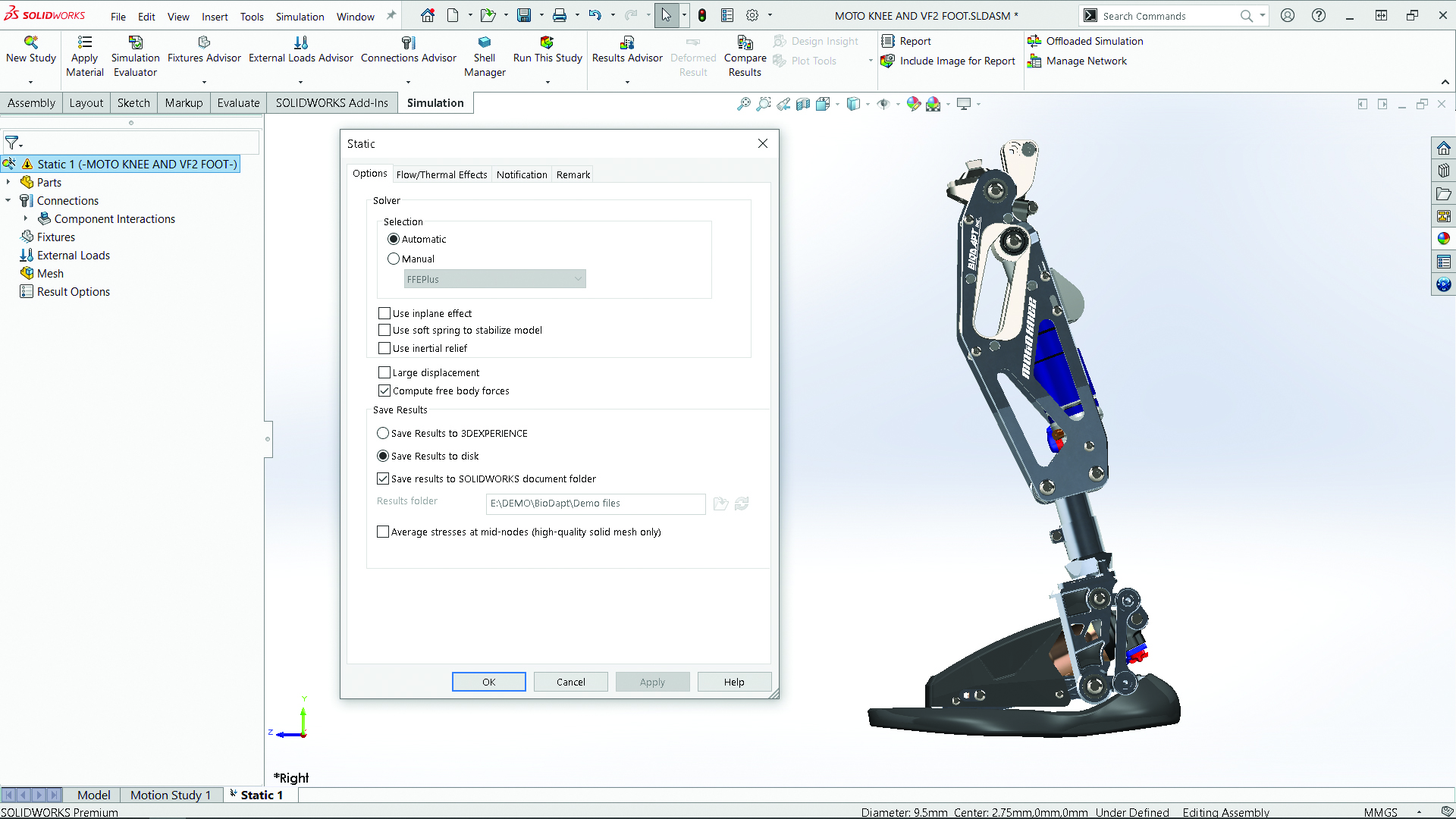Click the Fixtures Advisor icon
The width and height of the screenshot is (1456, 819).
pos(204,42)
